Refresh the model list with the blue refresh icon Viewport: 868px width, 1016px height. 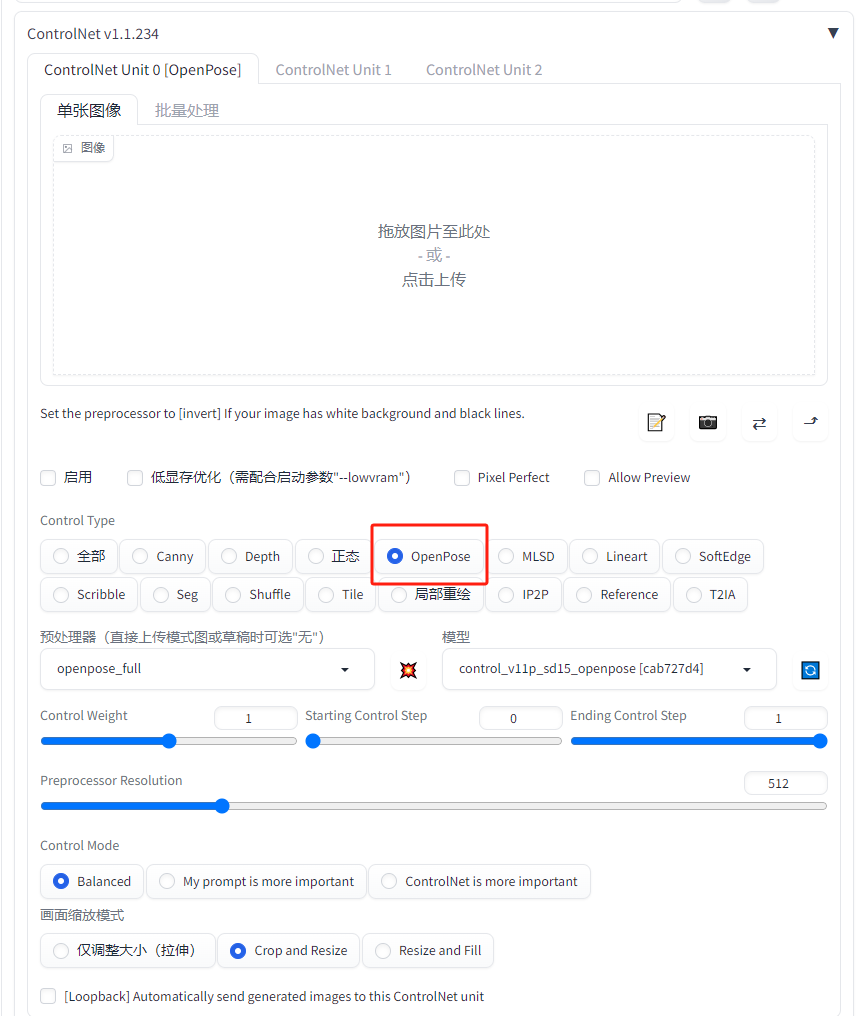click(810, 669)
